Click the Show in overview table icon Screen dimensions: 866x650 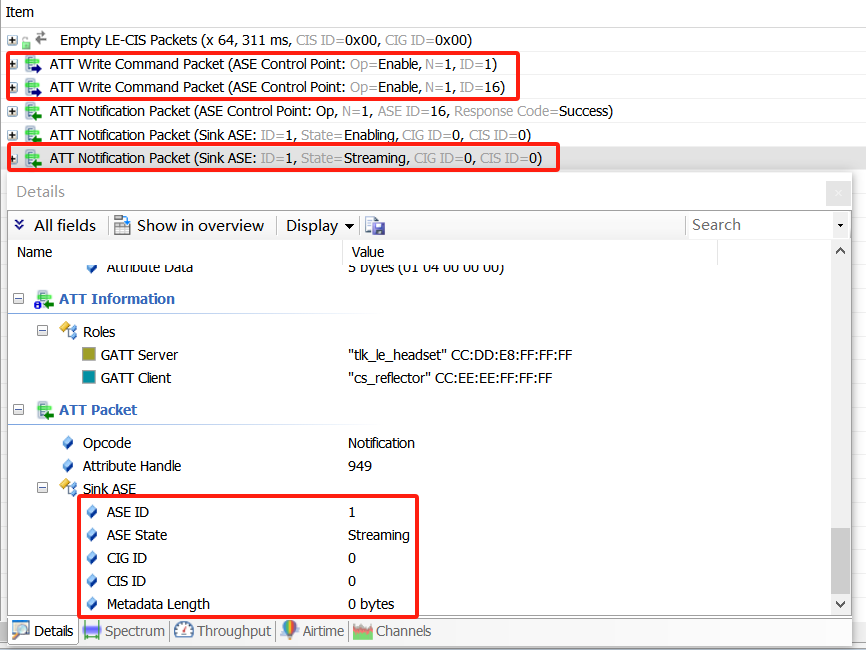pyautogui.click(x=122, y=225)
